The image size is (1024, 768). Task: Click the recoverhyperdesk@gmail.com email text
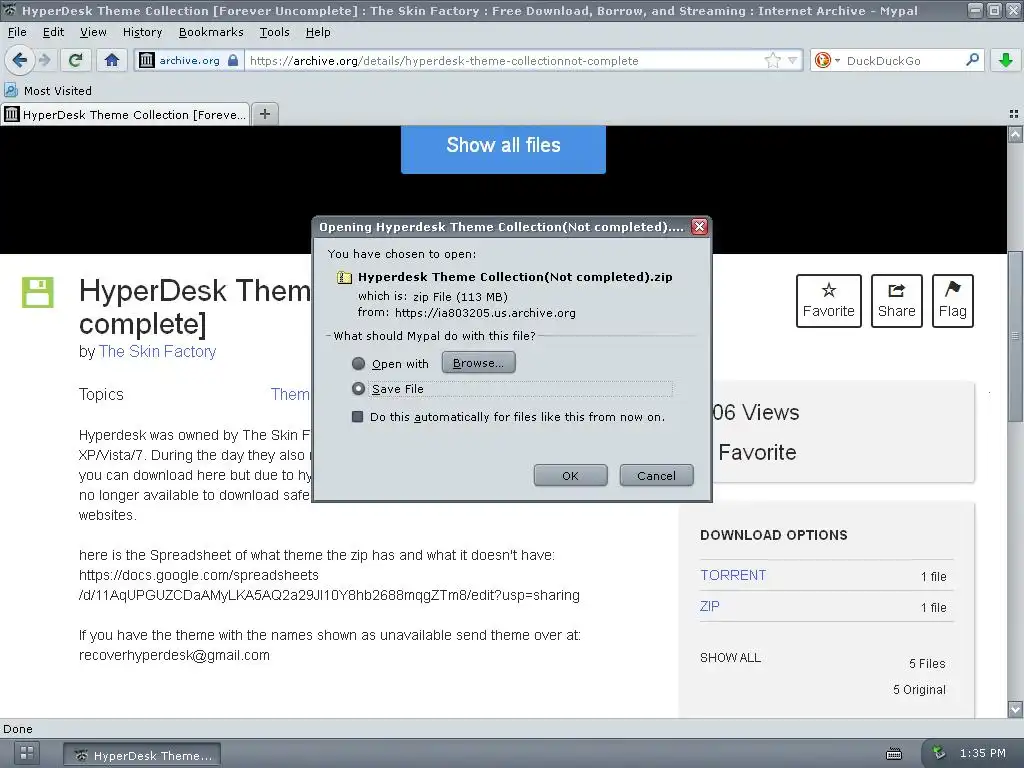(x=174, y=655)
